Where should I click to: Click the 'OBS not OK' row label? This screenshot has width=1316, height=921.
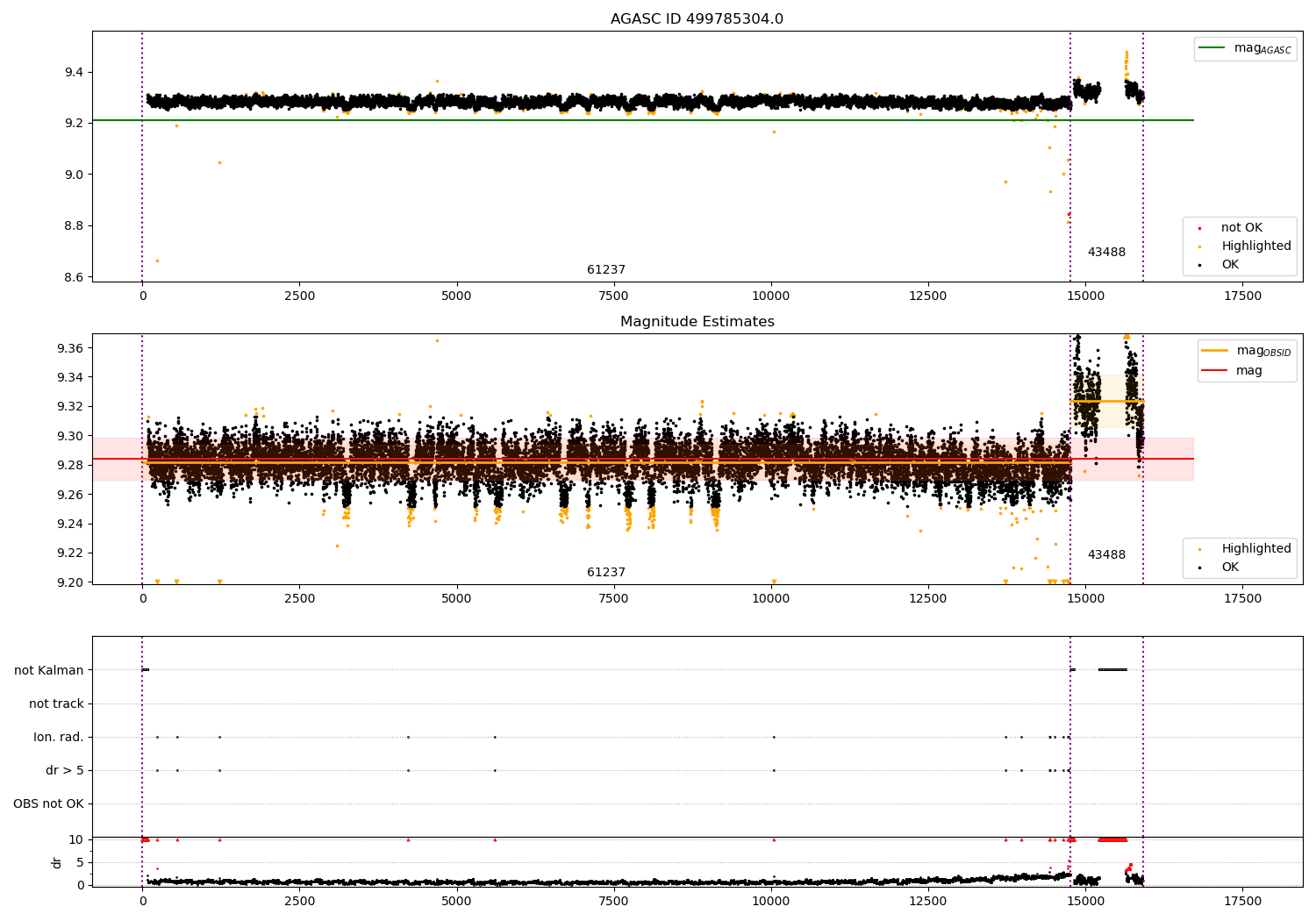point(48,803)
